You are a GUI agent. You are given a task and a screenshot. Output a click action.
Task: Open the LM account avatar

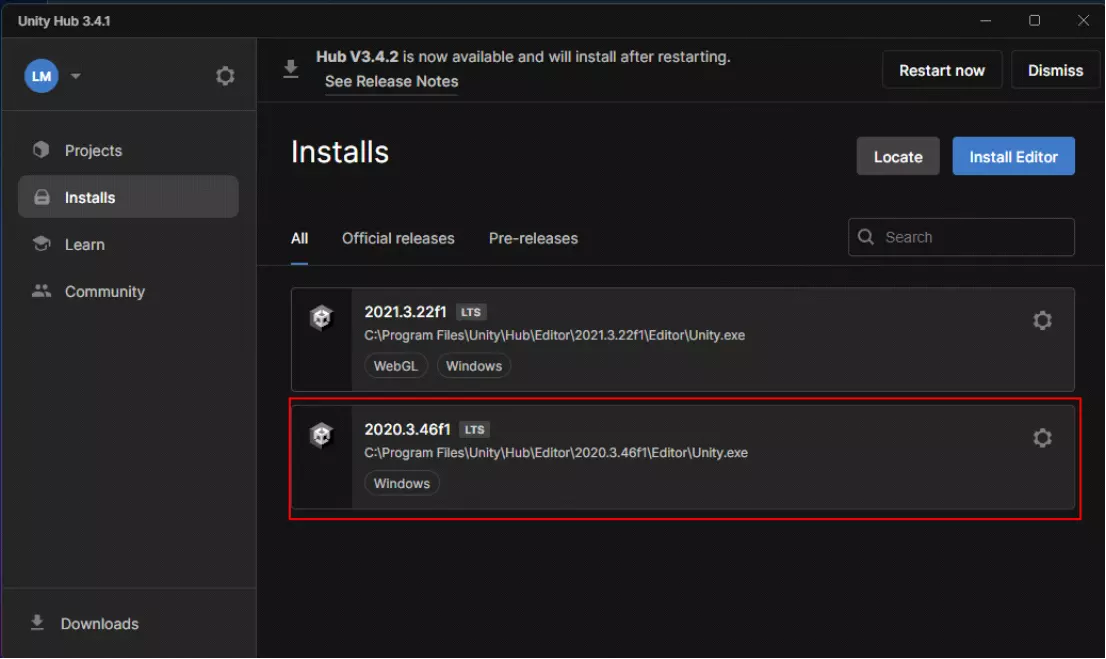coord(41,75)
